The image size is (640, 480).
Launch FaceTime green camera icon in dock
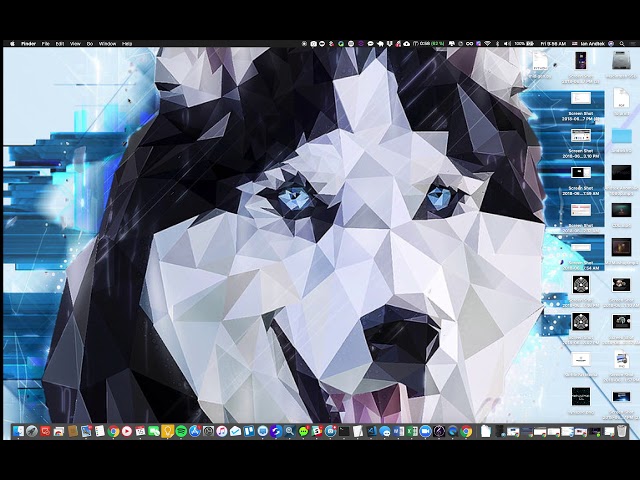coord(154,431)
